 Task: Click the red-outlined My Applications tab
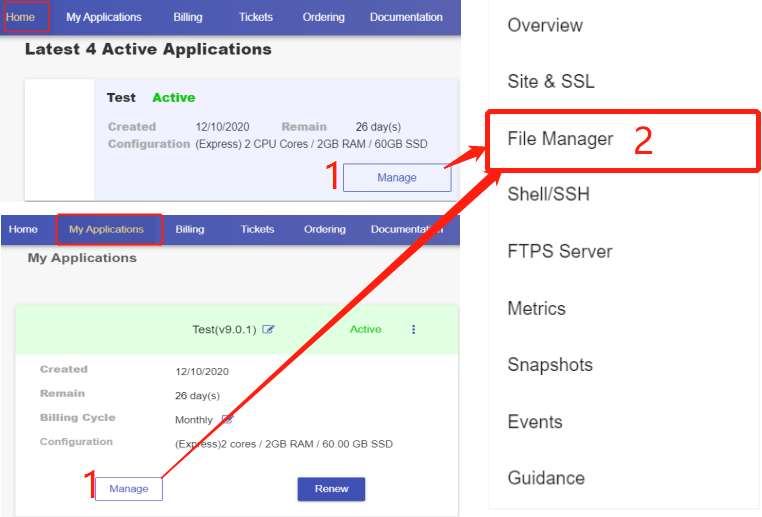coord(106,229)
